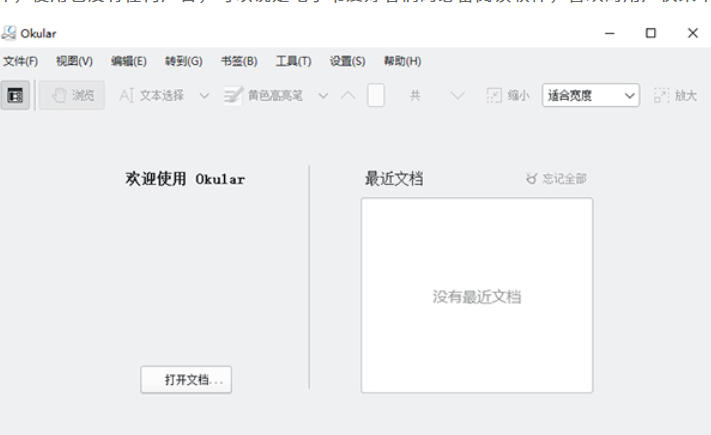Select the Browse hand tool

(72, 95)
